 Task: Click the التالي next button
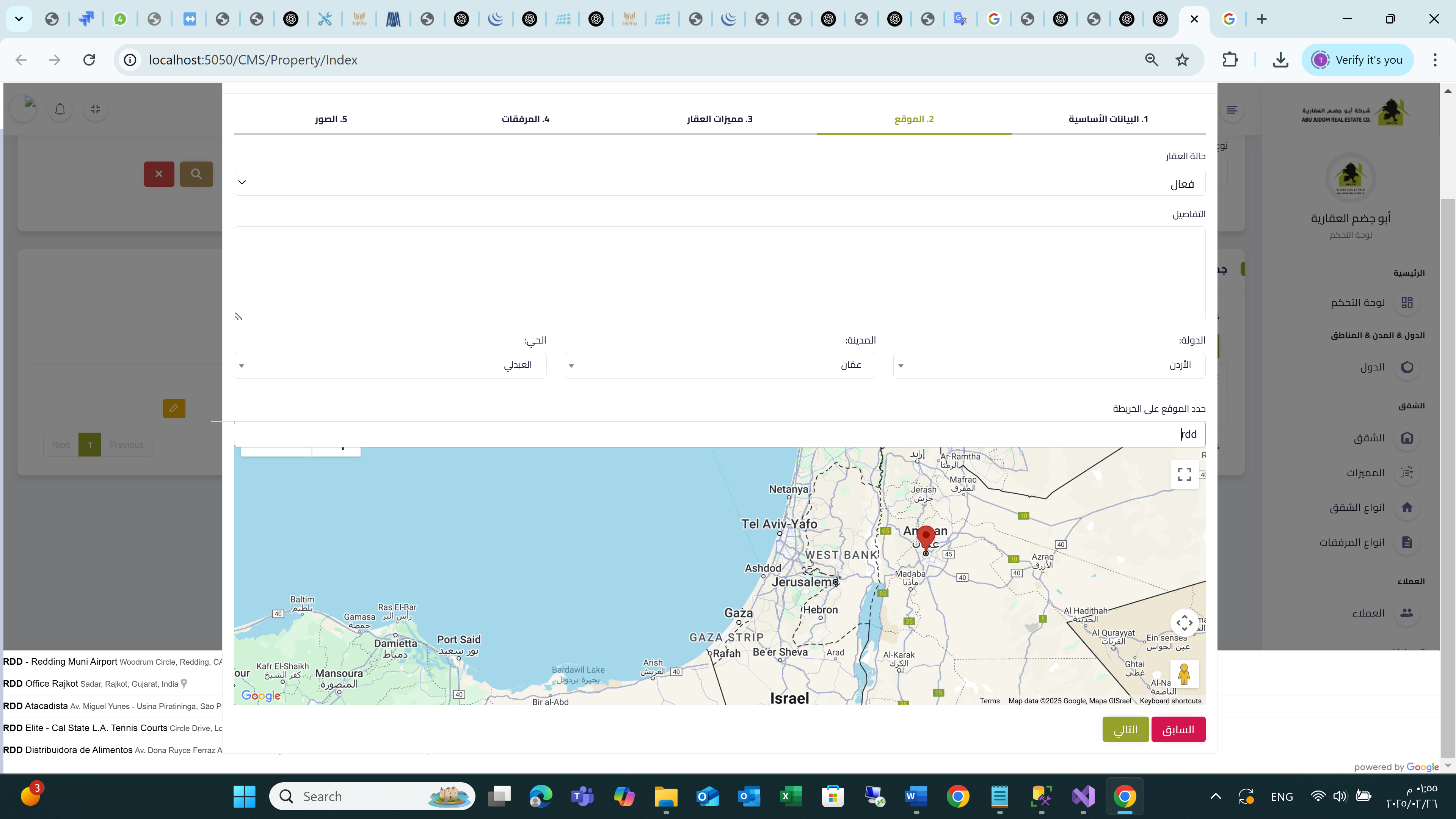1125,730
